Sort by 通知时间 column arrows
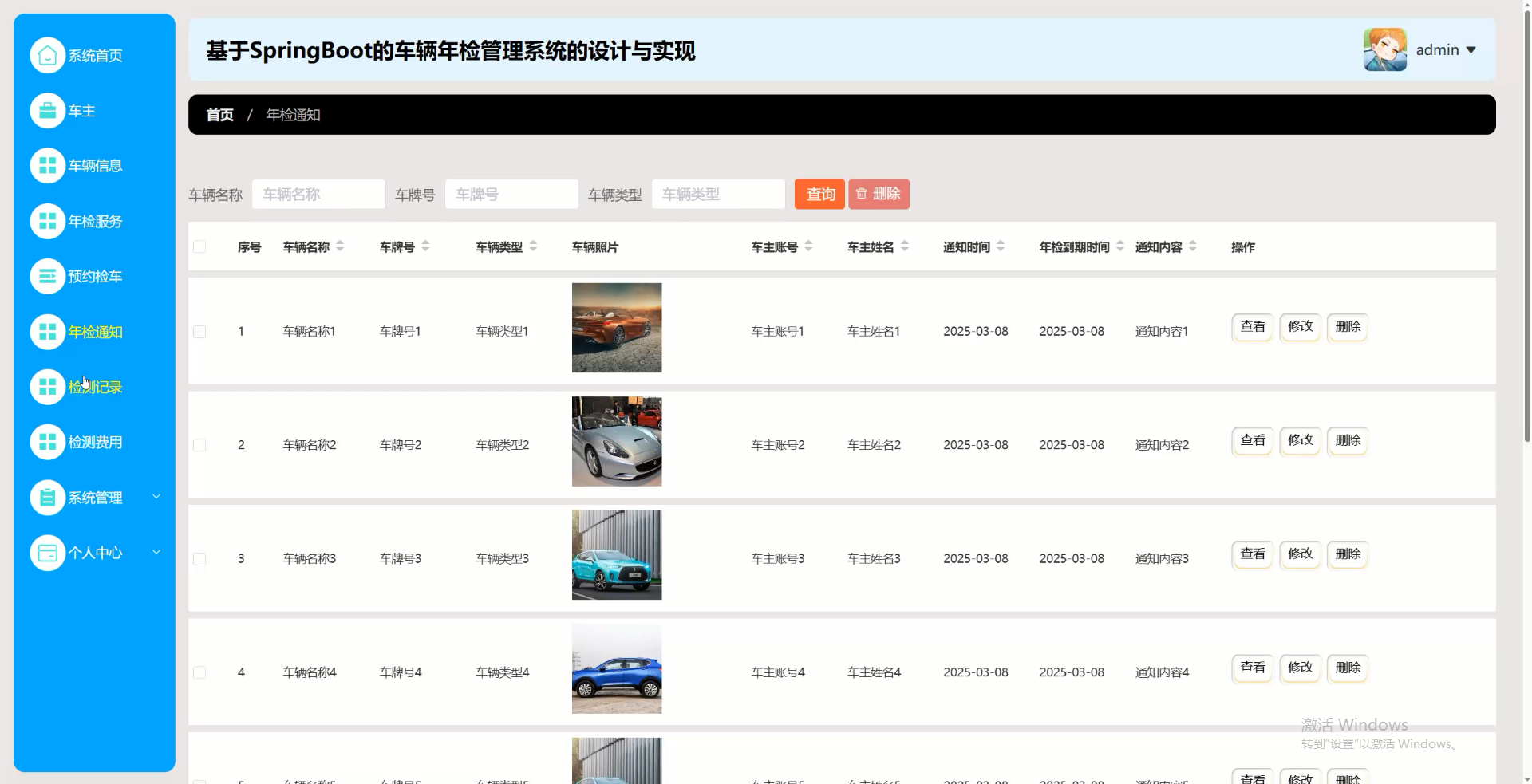This screenshot has width=1532, height=784. coord(1001,246)
